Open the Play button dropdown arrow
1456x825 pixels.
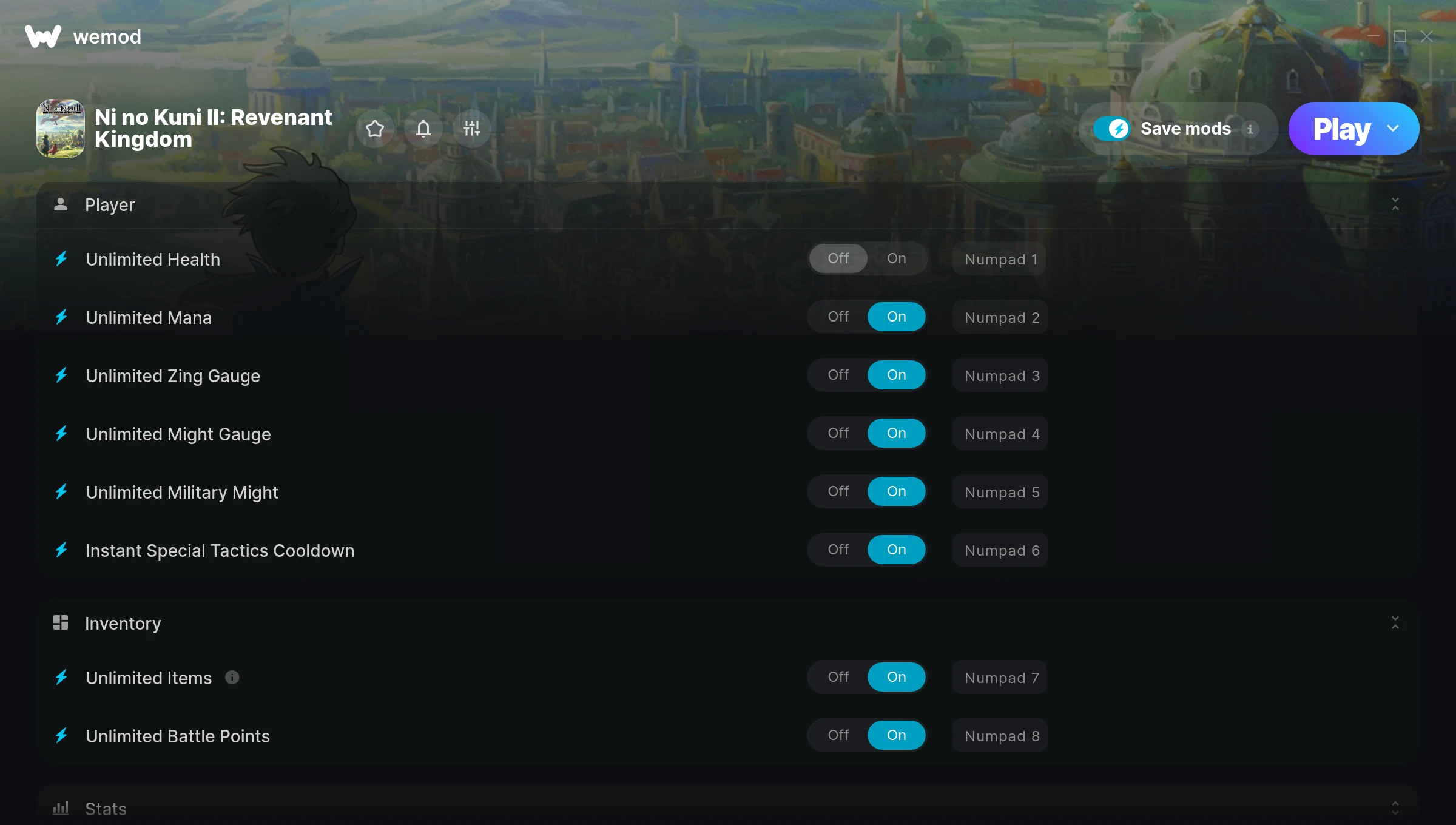pyautogui.click(x=1393, y=129)
